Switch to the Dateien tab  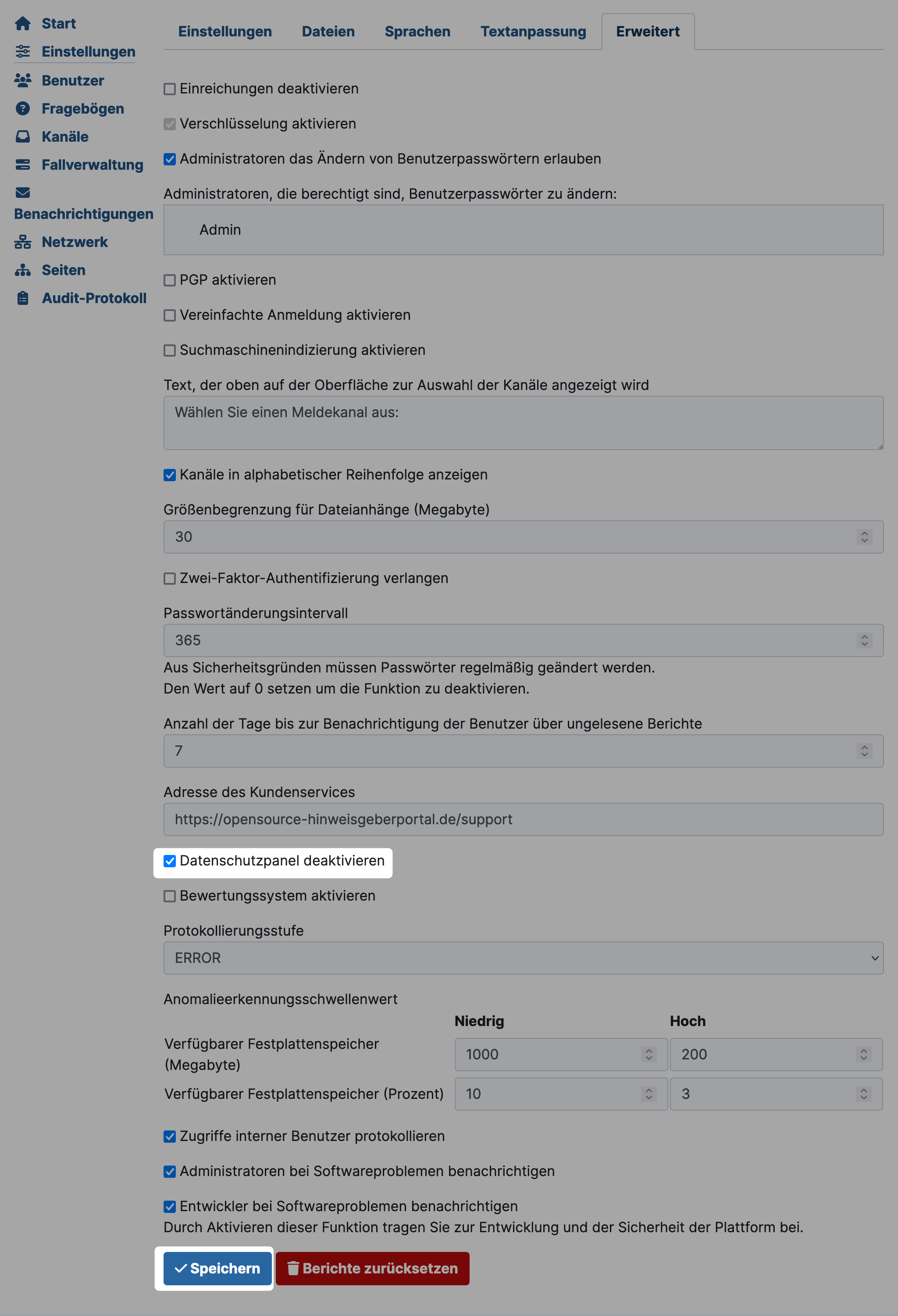[328, 30]
